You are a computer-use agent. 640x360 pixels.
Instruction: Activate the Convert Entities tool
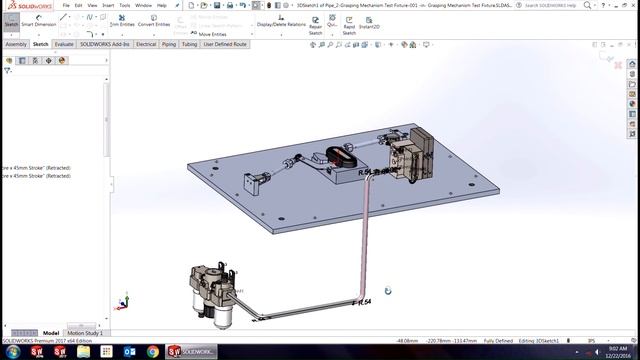(x=154, y=21)
